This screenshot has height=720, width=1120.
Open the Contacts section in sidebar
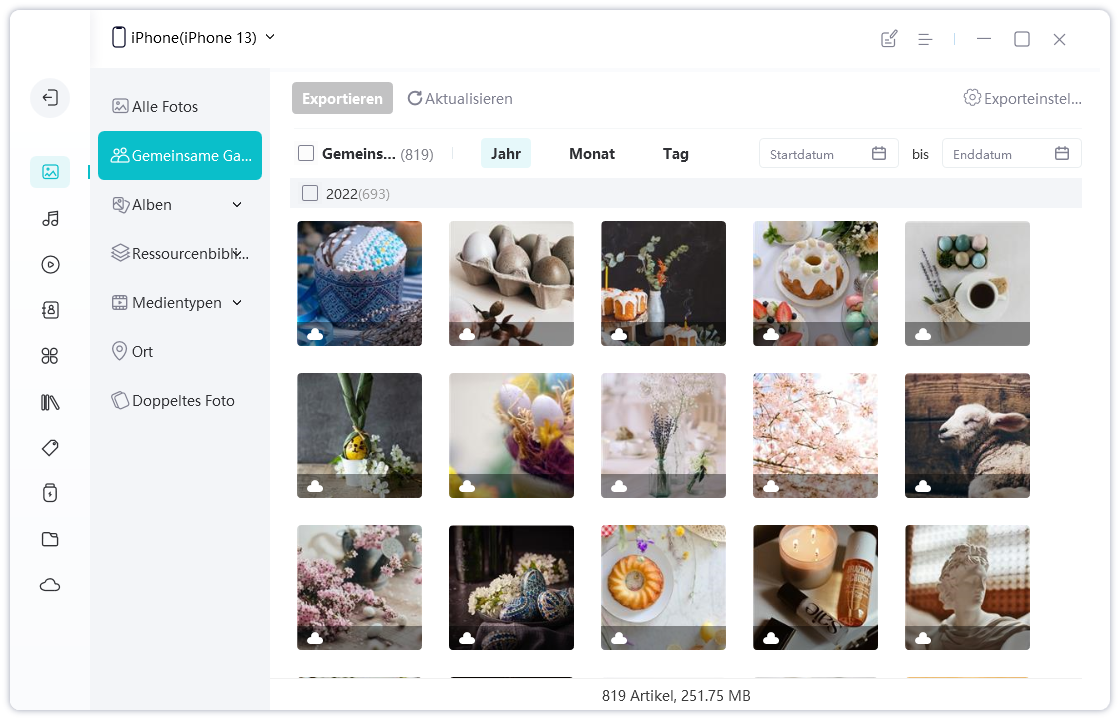tap(50, 310)
